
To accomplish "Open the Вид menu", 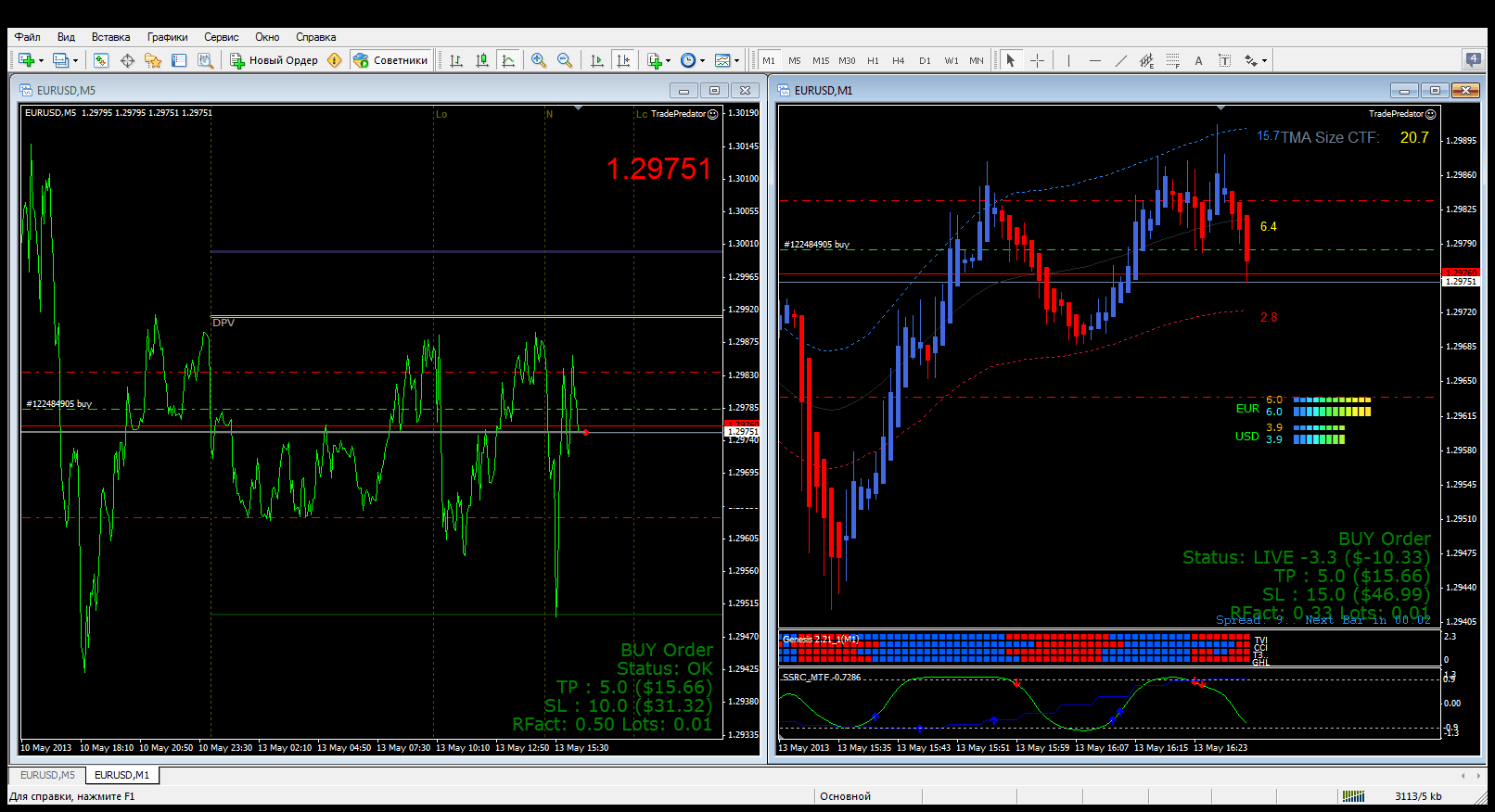I will (x=66, y=37).
